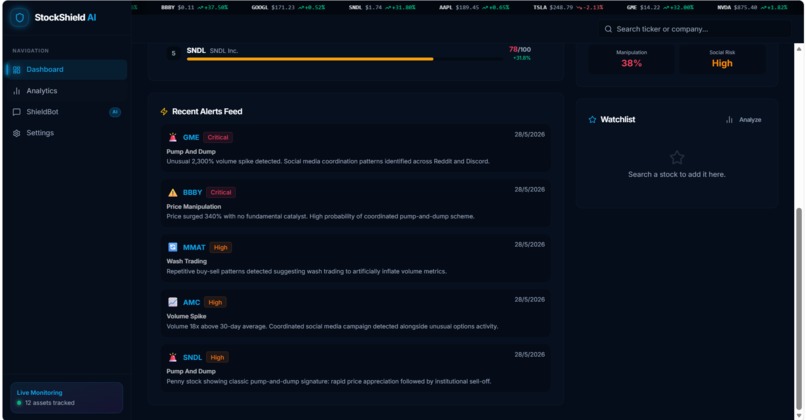Click the Pump And Dump title under GME

coord(191,152)
